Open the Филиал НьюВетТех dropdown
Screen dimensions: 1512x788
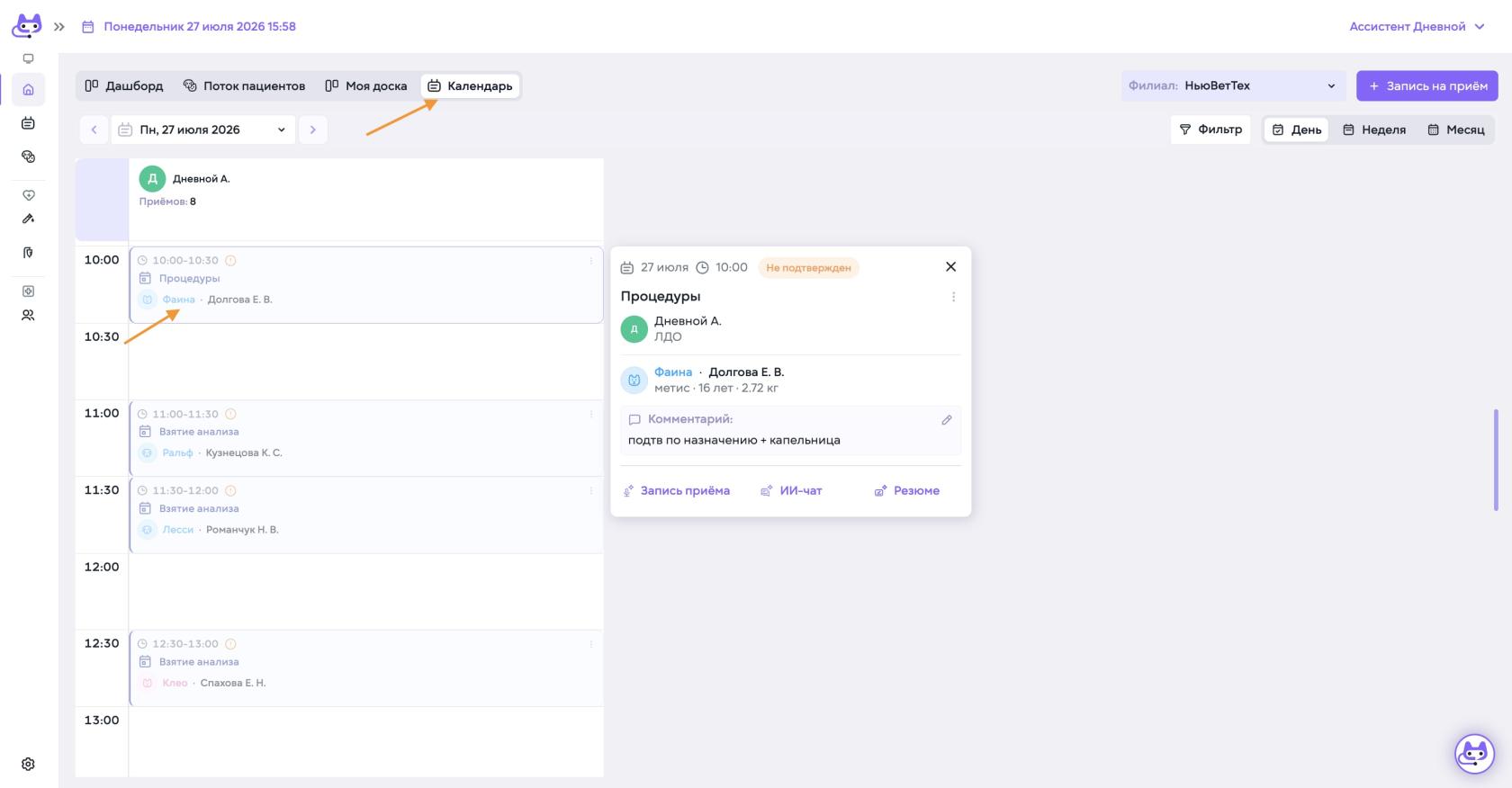(x=1233, y=85)
